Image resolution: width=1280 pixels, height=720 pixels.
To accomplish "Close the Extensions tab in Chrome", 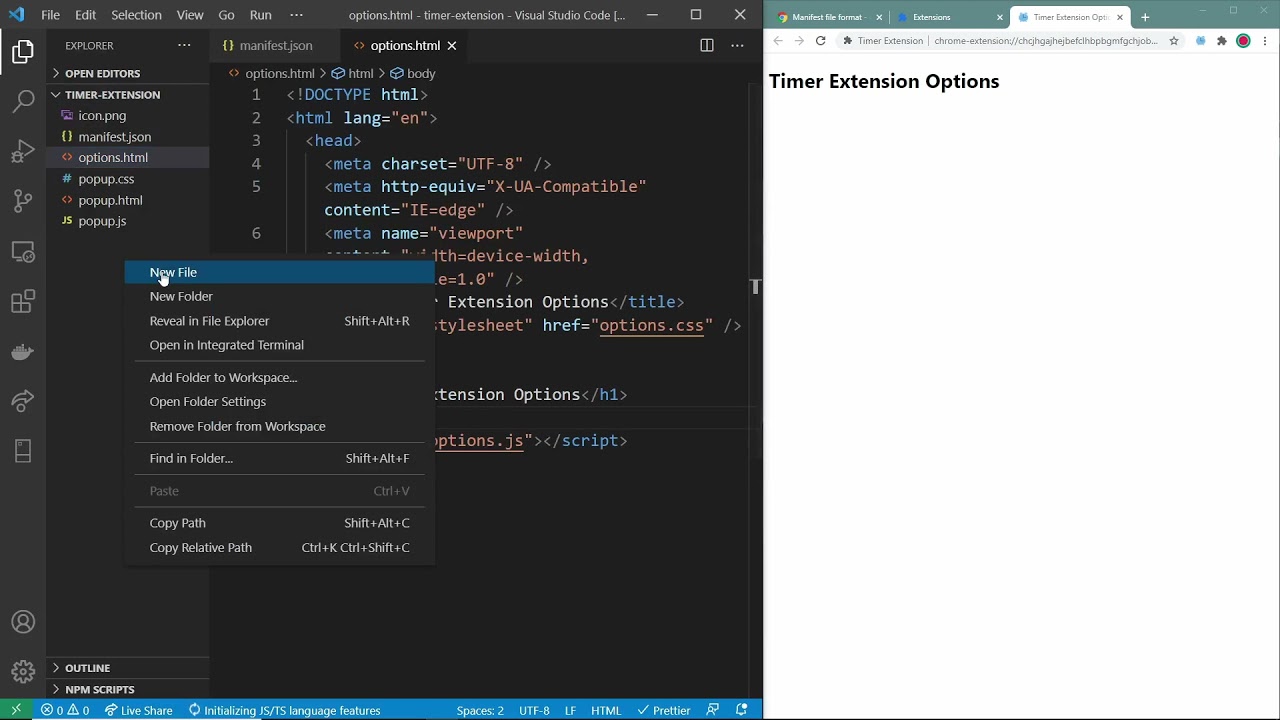I will coord(999,17).
